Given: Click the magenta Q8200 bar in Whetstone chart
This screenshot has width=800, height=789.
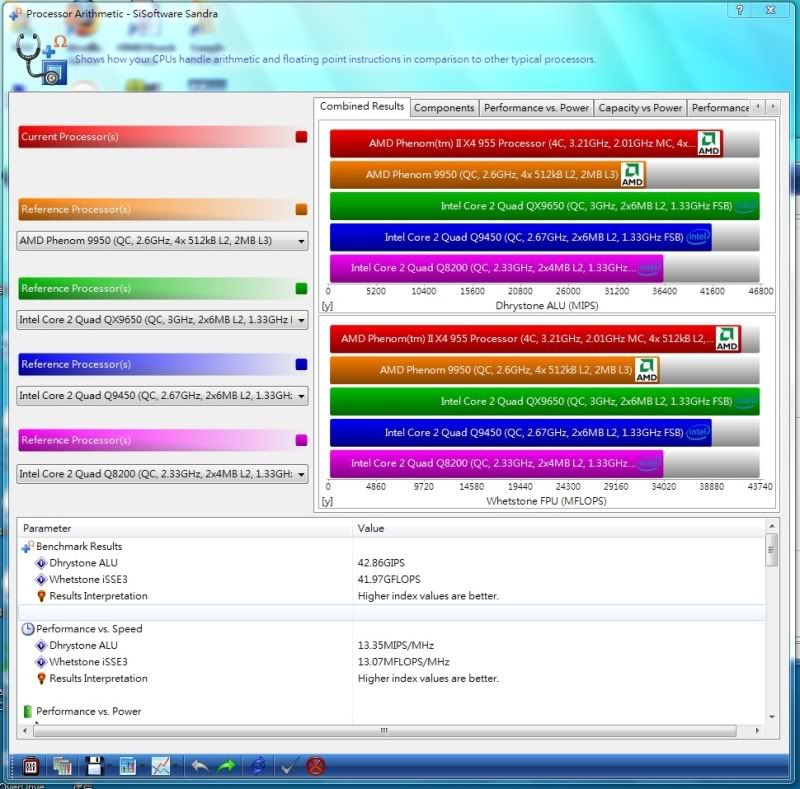Looking at the screenshot, I should pos(496,463).
